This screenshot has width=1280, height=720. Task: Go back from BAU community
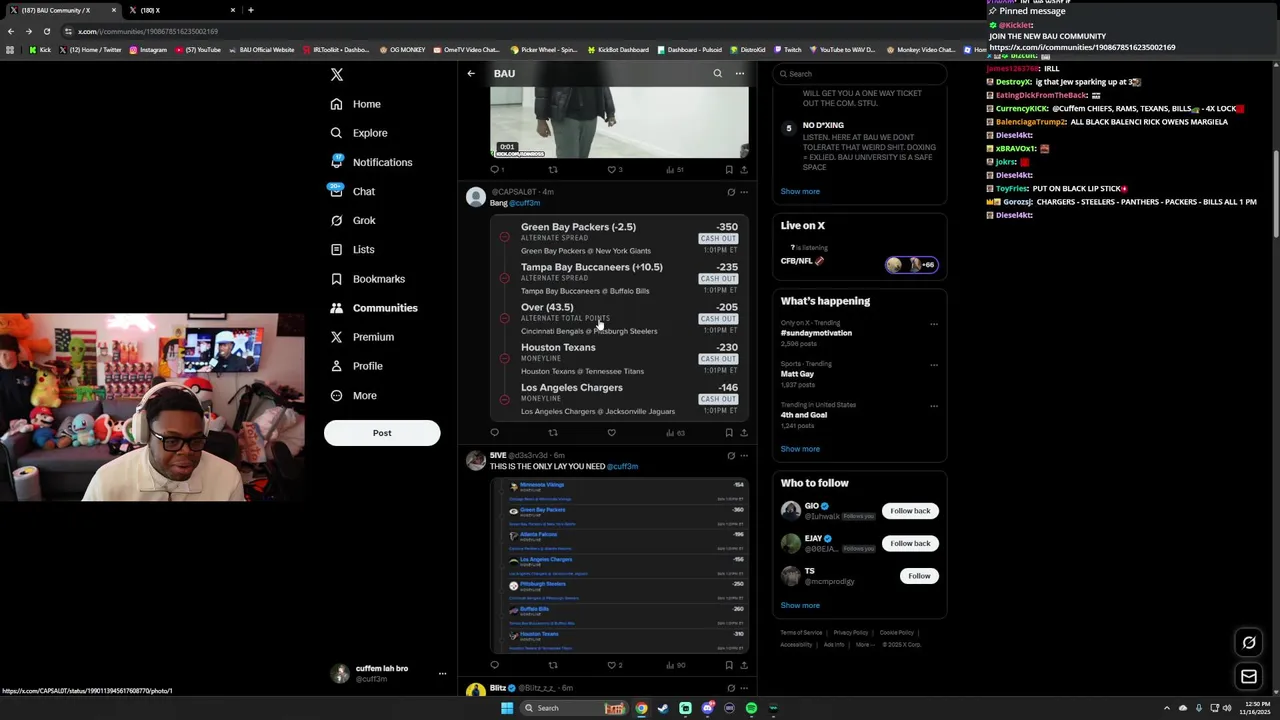pos(471,73)
